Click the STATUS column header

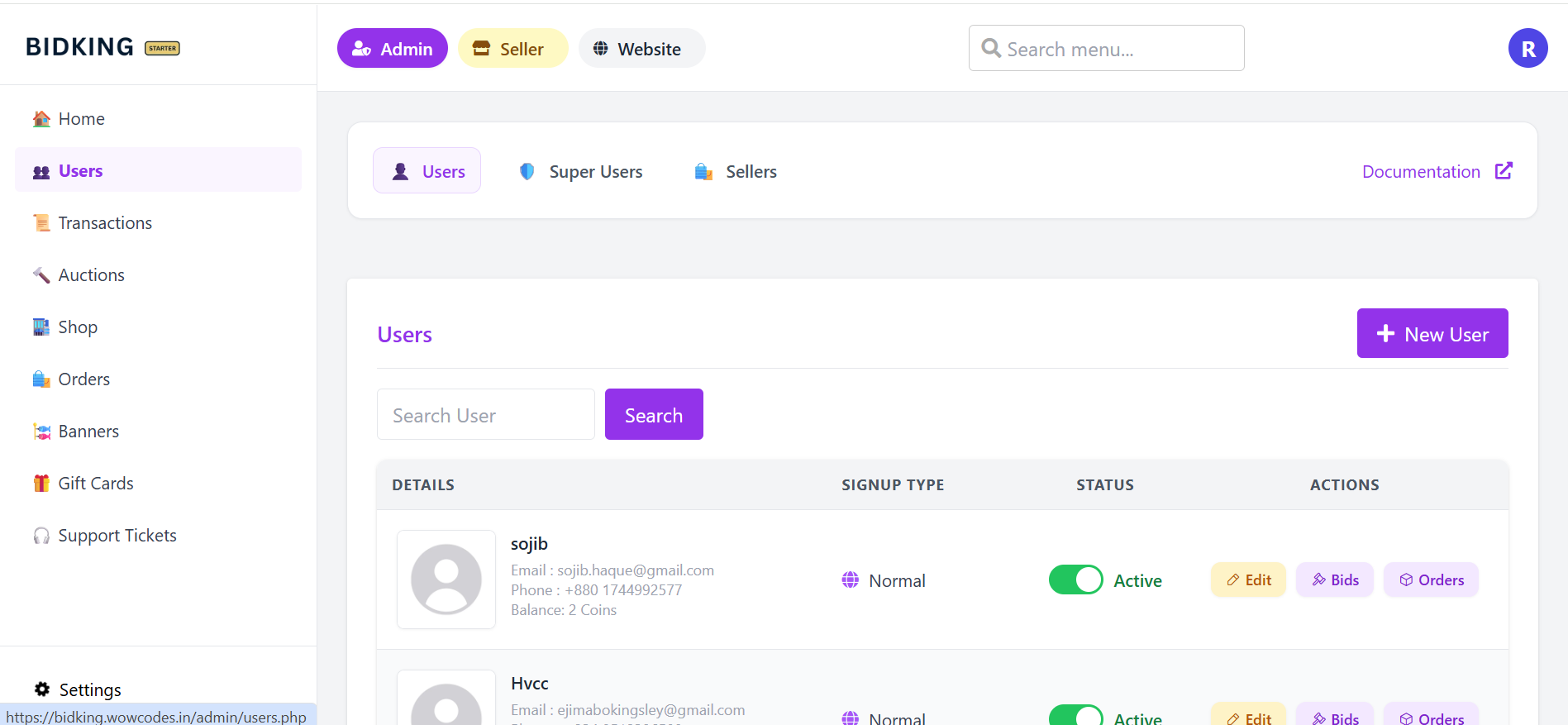click(x=1105, y=485)
